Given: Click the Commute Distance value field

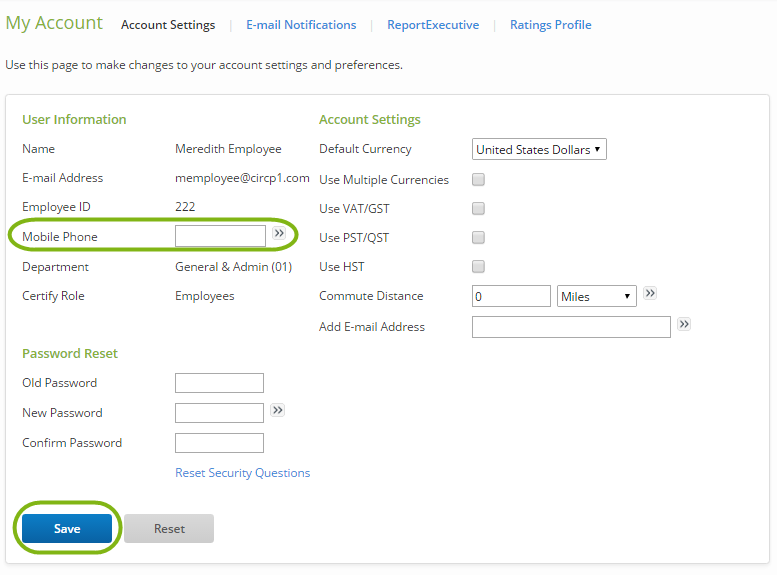Looking at the screenshot, I should pos(511,296).
